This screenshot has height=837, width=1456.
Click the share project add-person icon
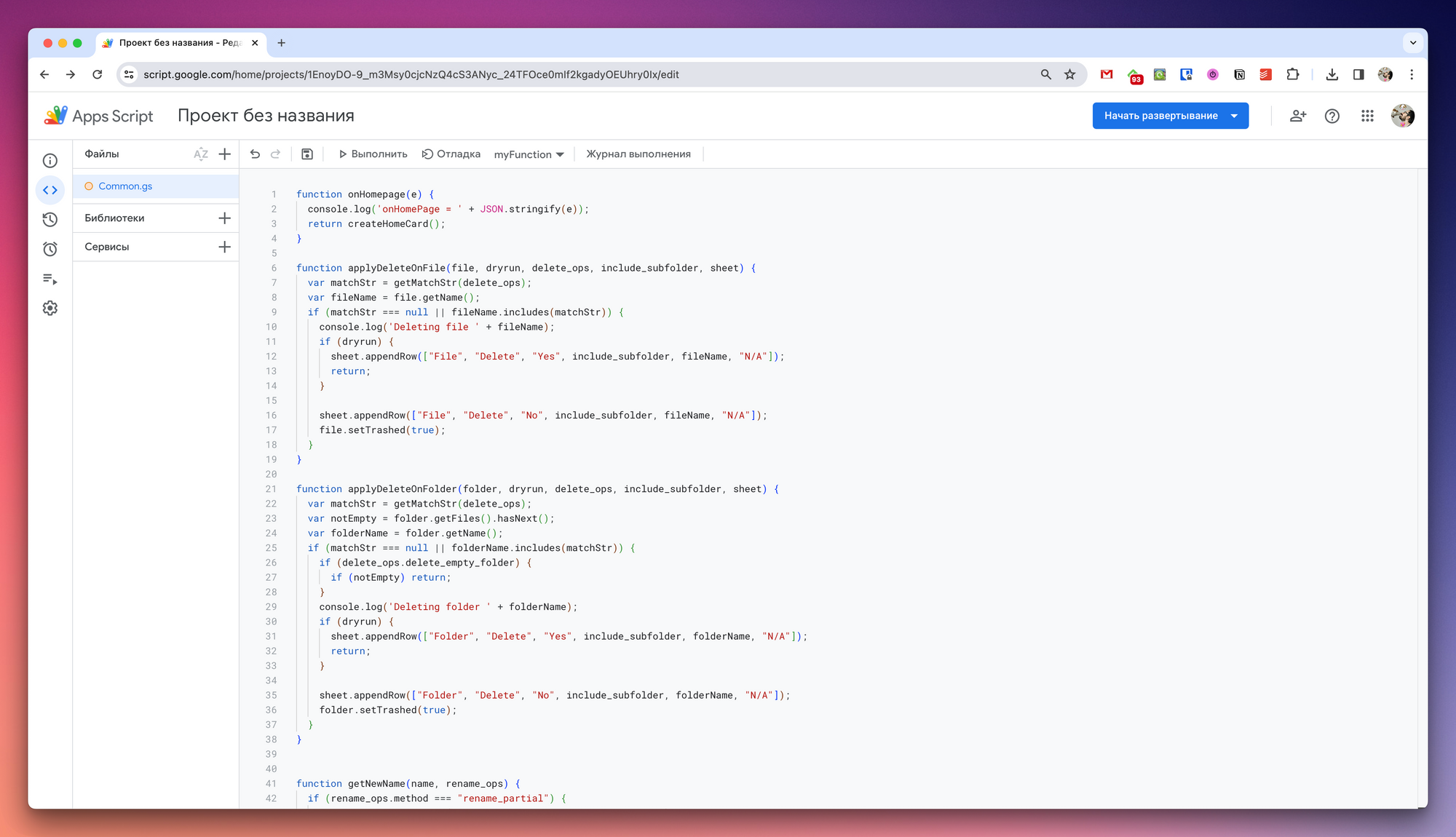tap(1298, 116)
